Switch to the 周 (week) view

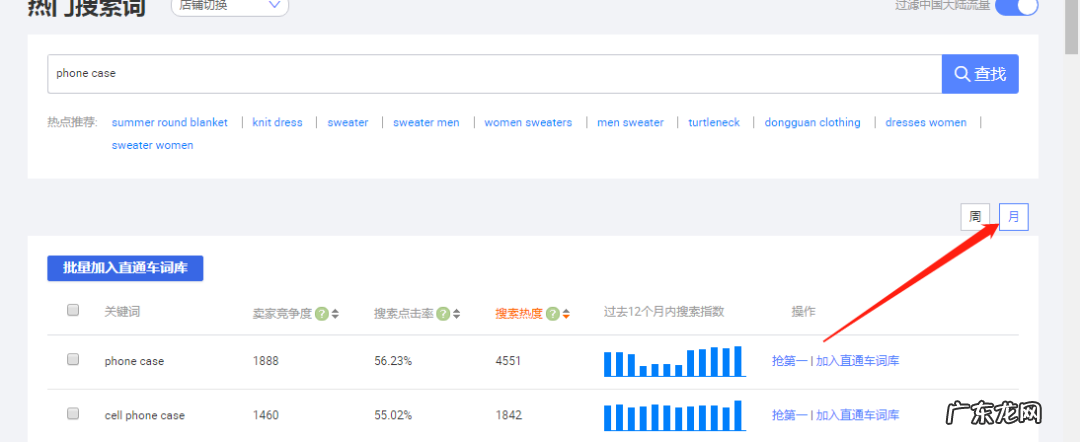(x=975, y=217)
